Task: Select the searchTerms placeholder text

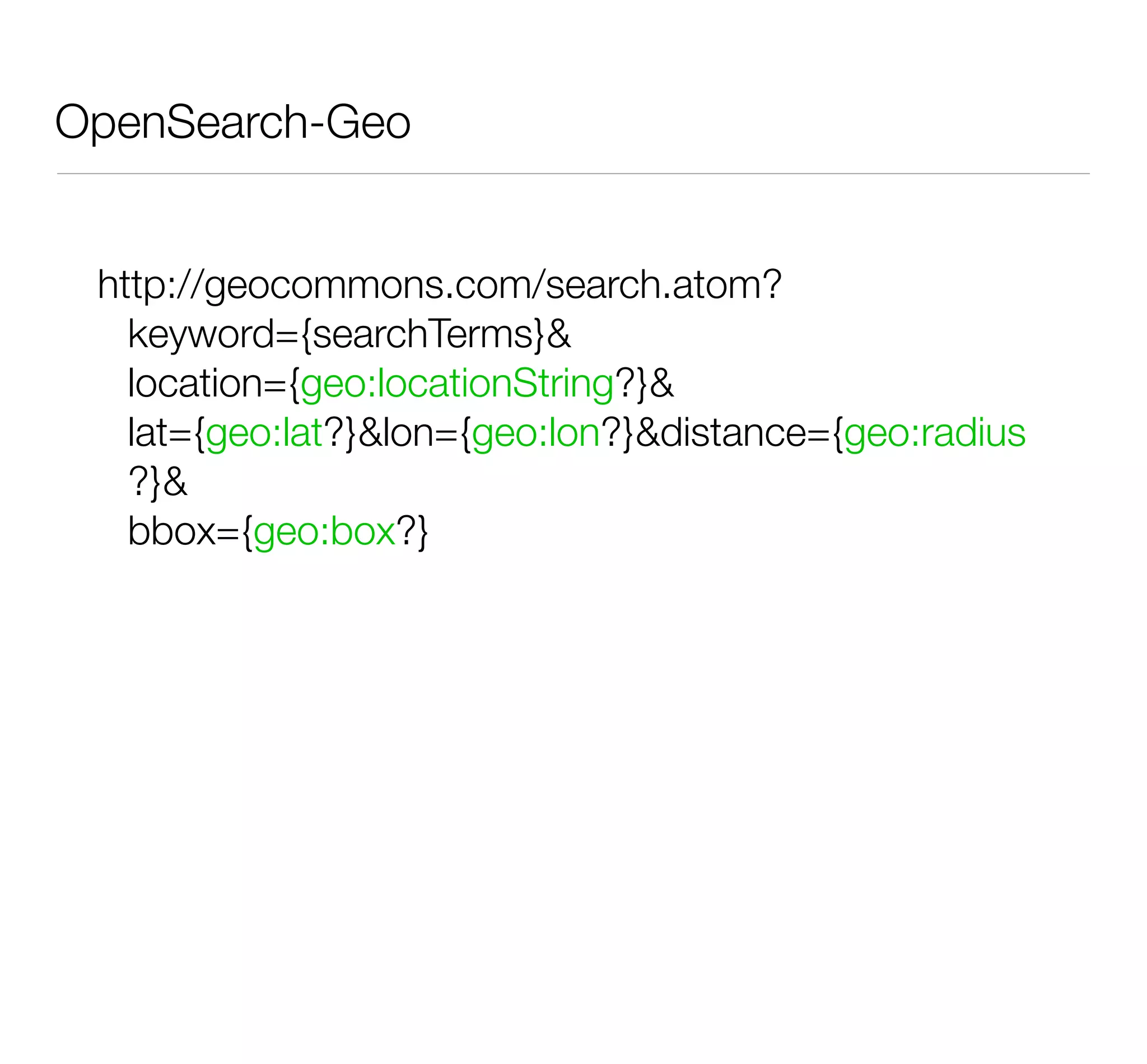Action: point(423,334)
